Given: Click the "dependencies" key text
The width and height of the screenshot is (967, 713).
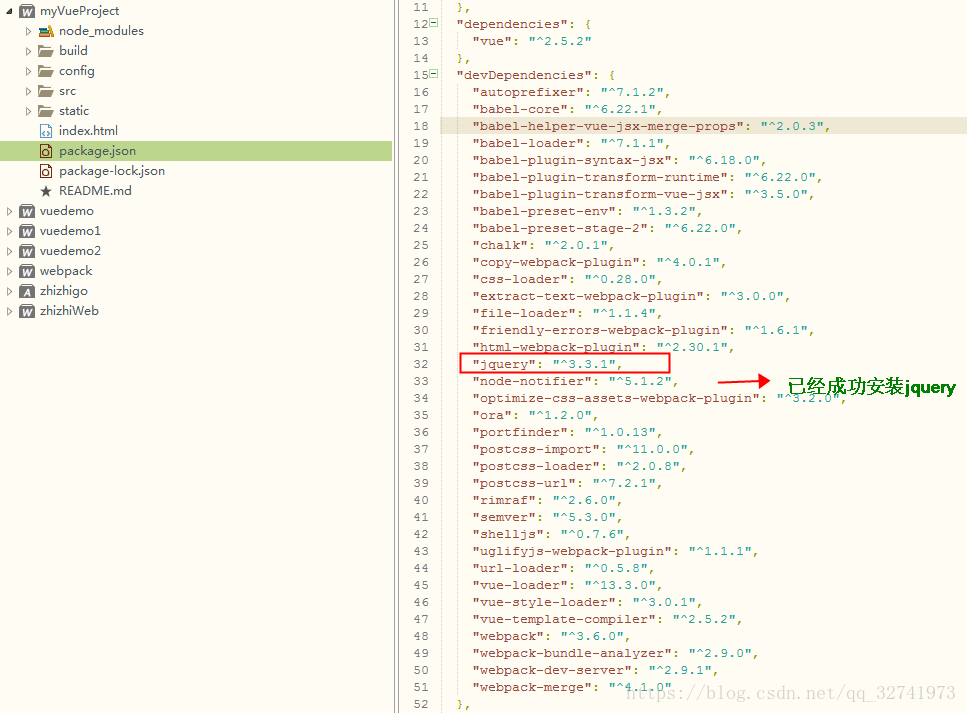Looking at the screenshot, I should click(512, 24).
